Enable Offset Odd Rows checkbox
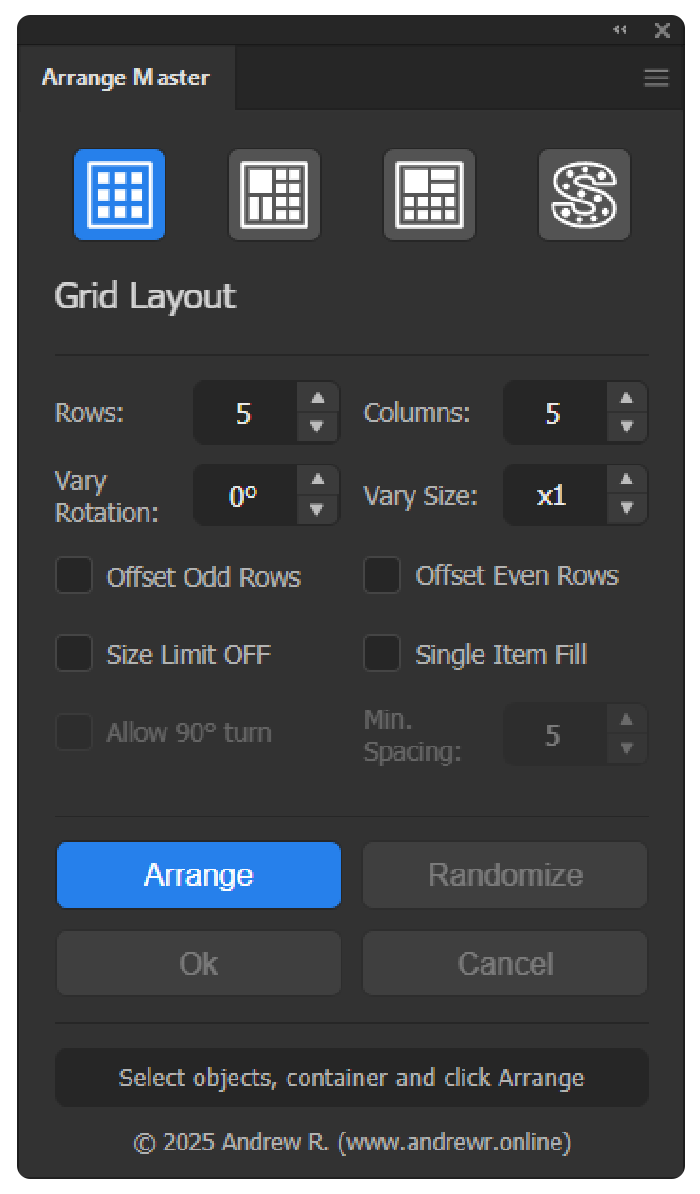Image resolution: width=700 pixels, height=1194 pixels. 74,577
